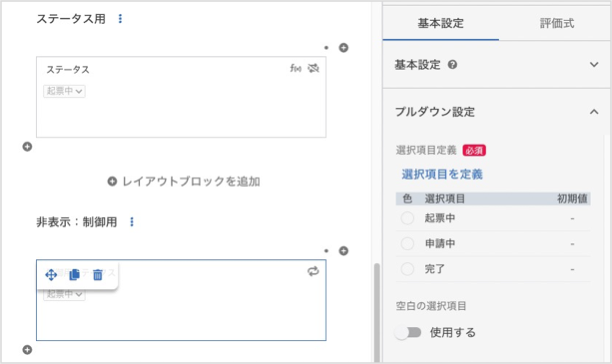This screenshot has width=612, height=364.
Task: Click レイアウトブロックを追加 button
Action: coord(184,181)
